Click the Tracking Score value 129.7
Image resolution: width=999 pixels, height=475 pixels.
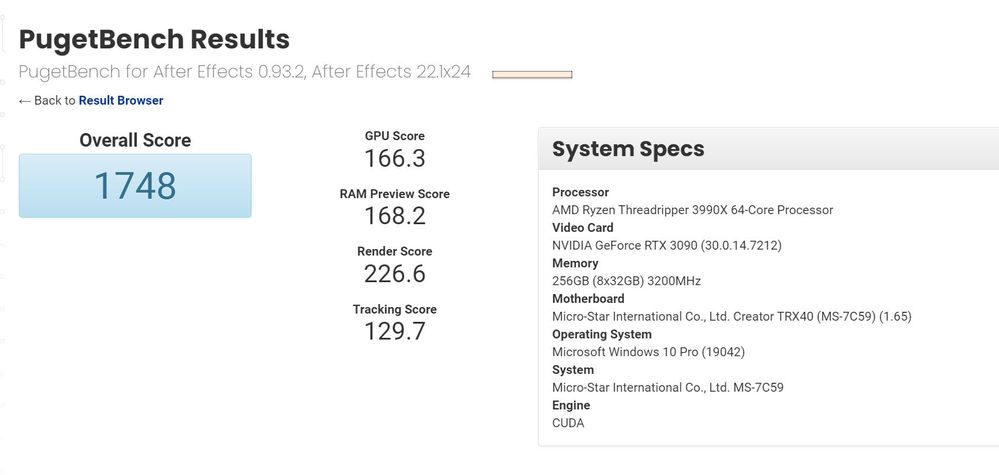point(395,331)
